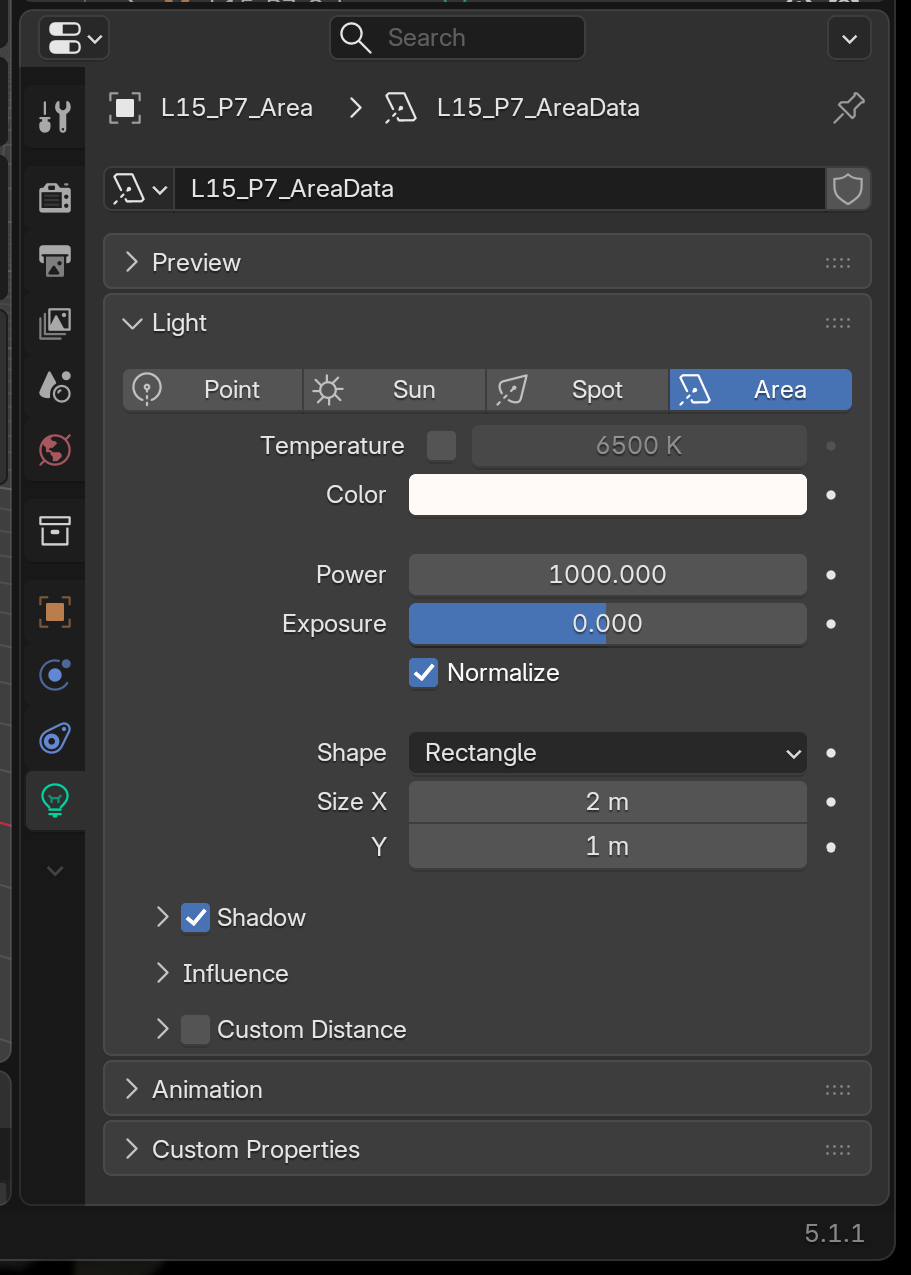Open the options dropdown beside the search field
The width and height of the screenshot is (911, 1275).
tap(849, 39)
